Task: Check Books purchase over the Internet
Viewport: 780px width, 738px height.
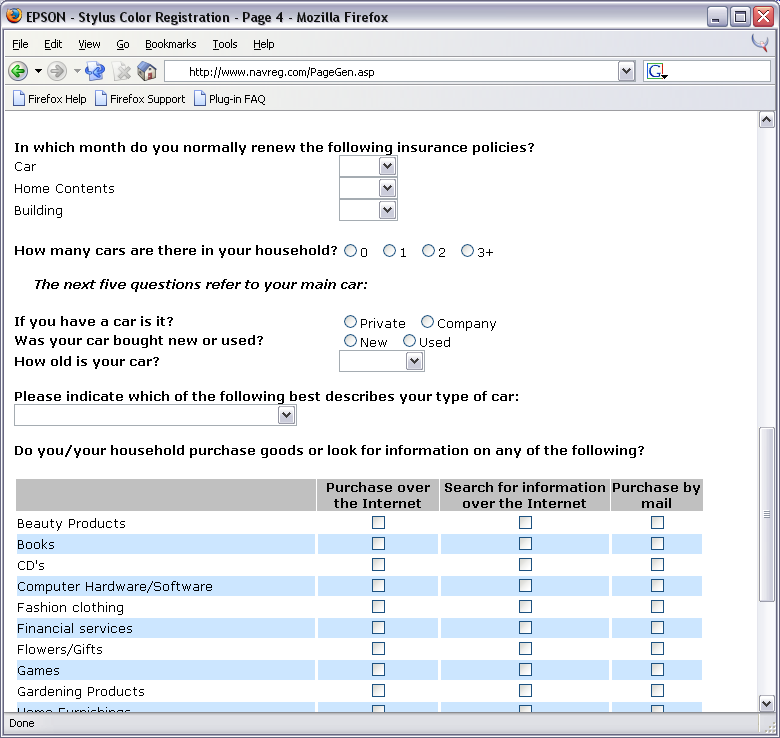Action: 378,544
